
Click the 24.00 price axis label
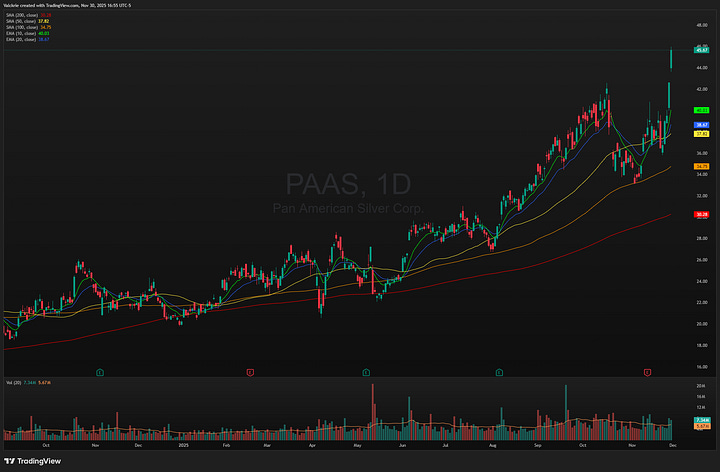702,281
